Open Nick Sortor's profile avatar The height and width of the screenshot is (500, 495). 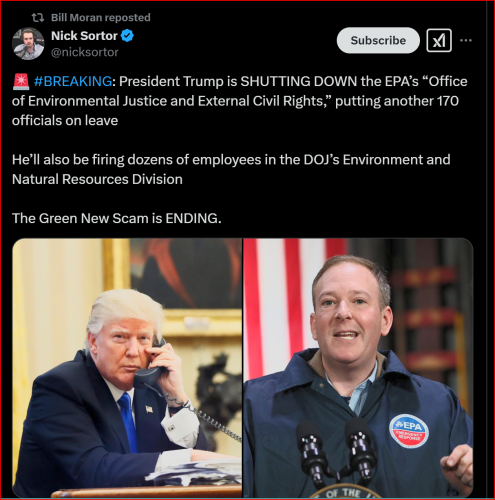click(28, 44)
